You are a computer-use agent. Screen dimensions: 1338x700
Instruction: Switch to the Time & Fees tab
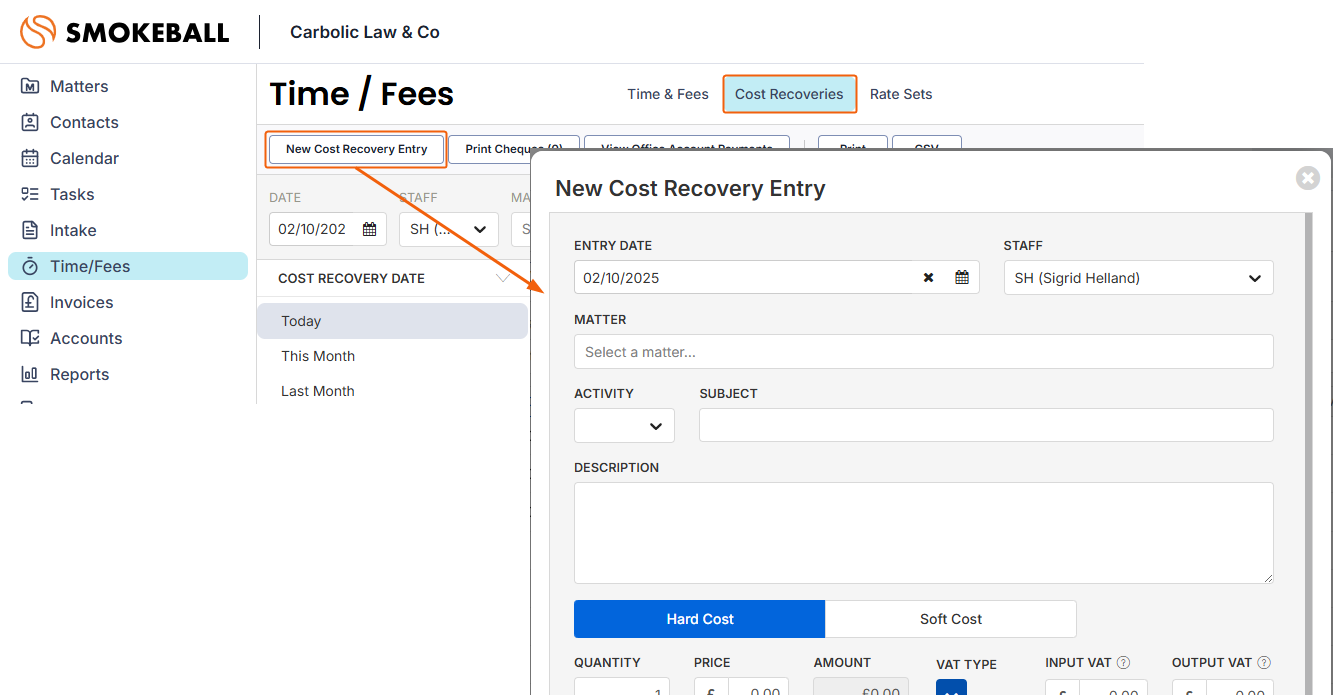[667, 94]
